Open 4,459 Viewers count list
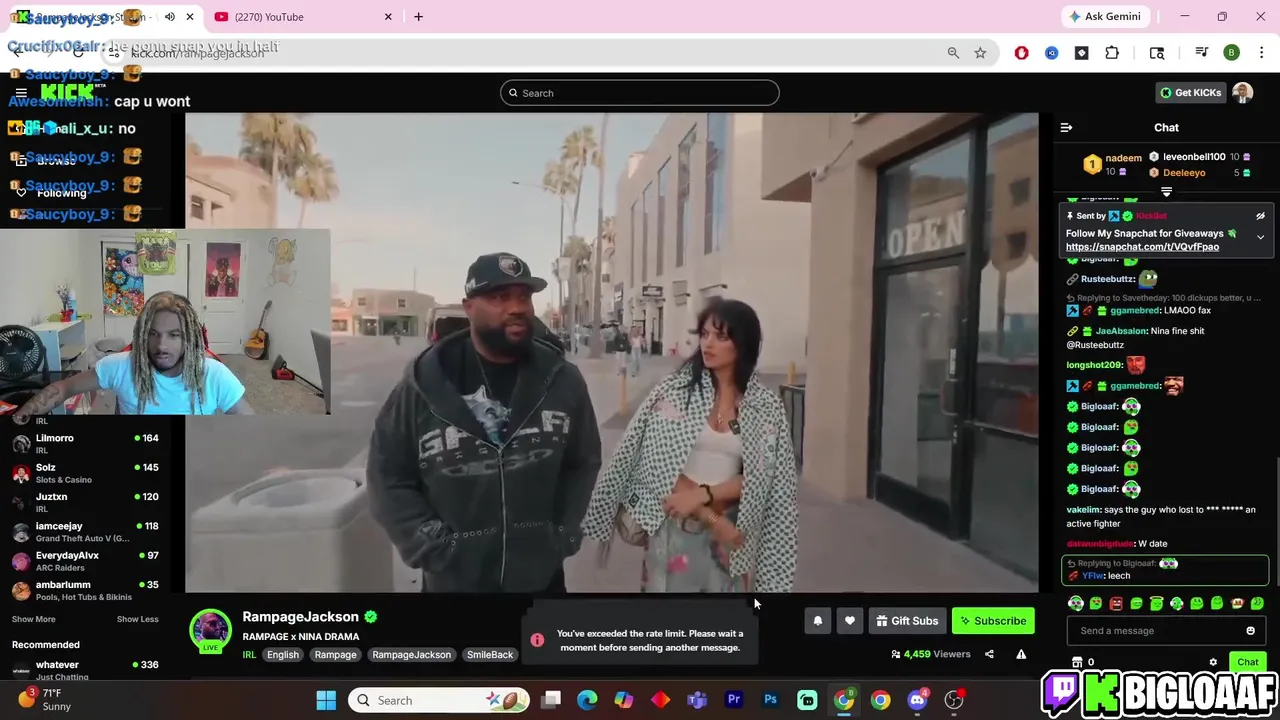The height and width of the screenshot is (720, 1280). pos(930,654)
